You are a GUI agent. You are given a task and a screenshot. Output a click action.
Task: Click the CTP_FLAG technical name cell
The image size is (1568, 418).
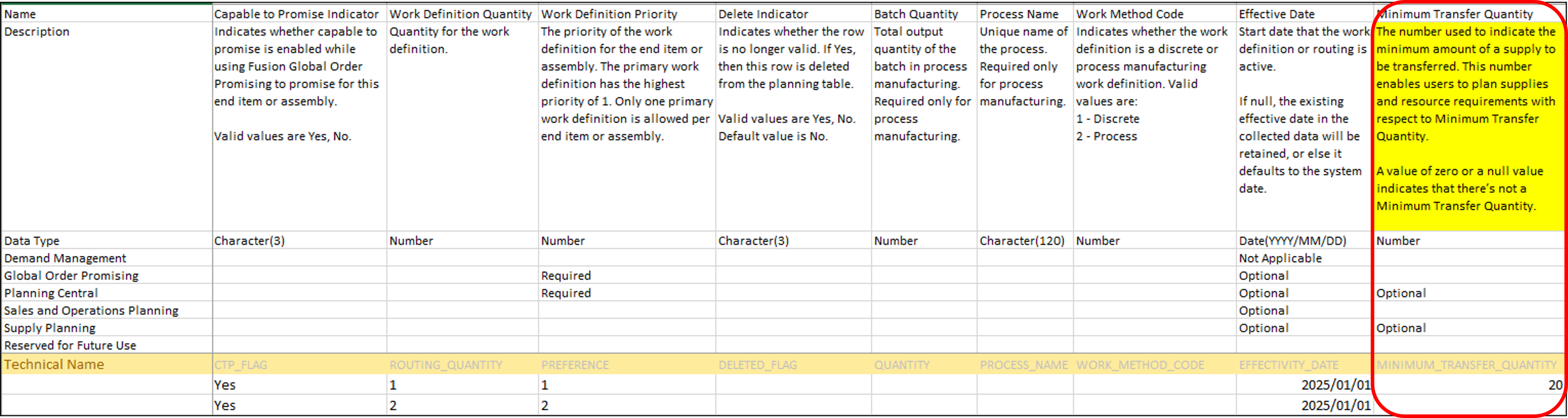tap(240, 365)
